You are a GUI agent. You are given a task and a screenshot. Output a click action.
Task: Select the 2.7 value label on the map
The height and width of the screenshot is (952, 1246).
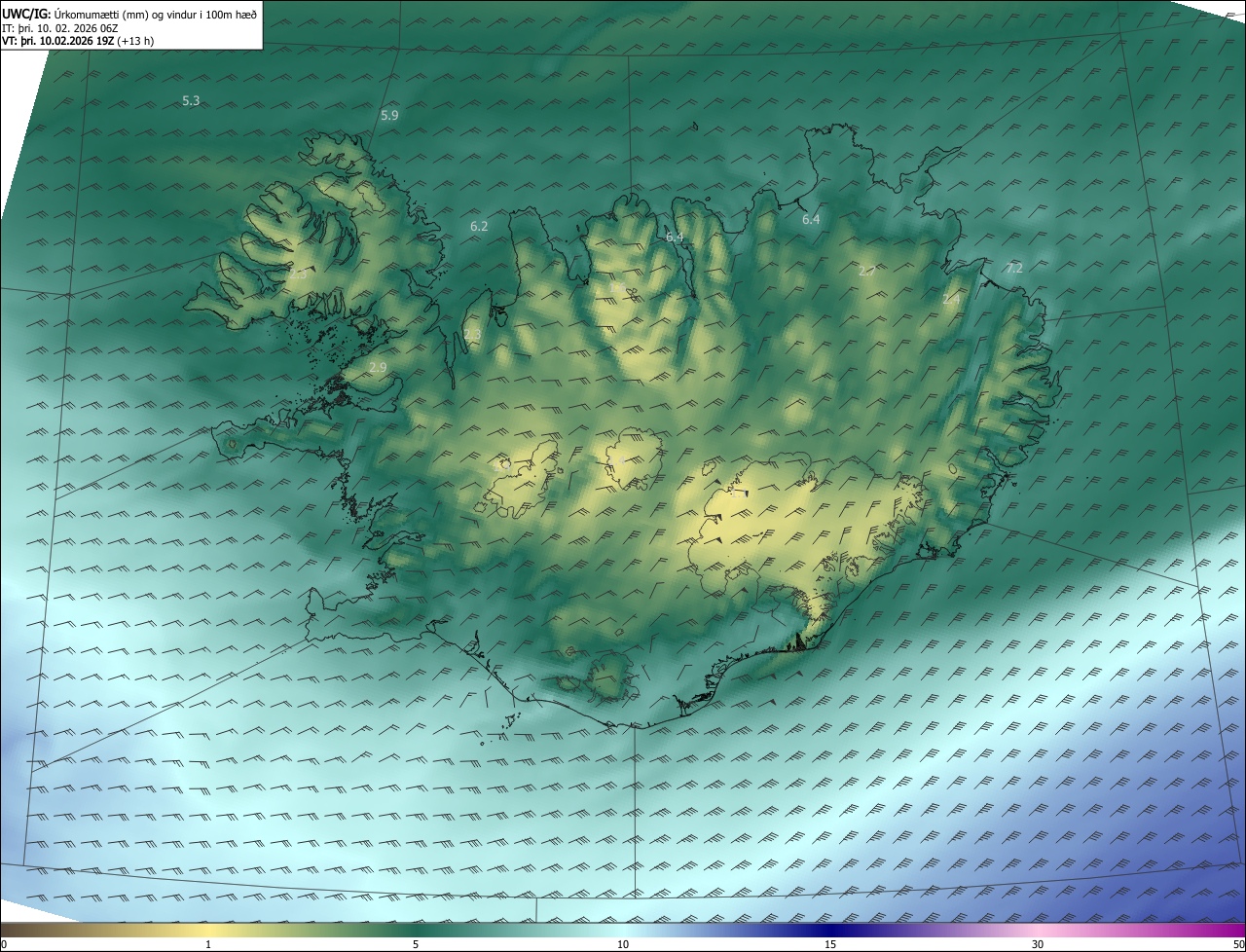pyautogui.click(x=866, y=272)
